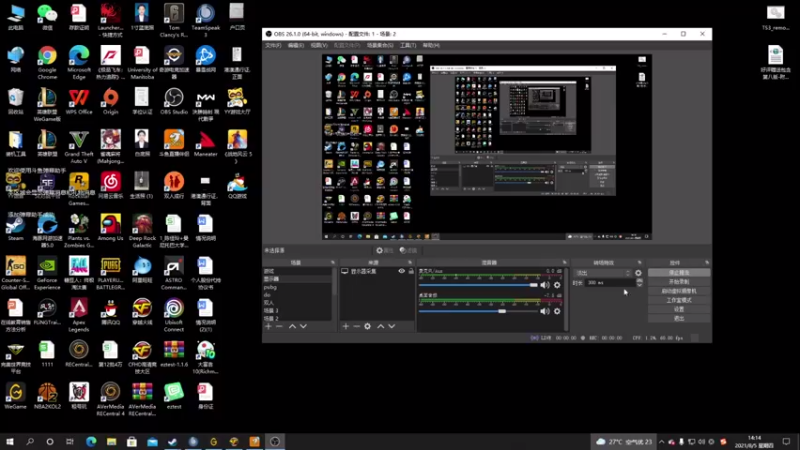Enable 工作室模式 studio mode button
The width and height of the screenshot is (800, 450).
[679, 300]
